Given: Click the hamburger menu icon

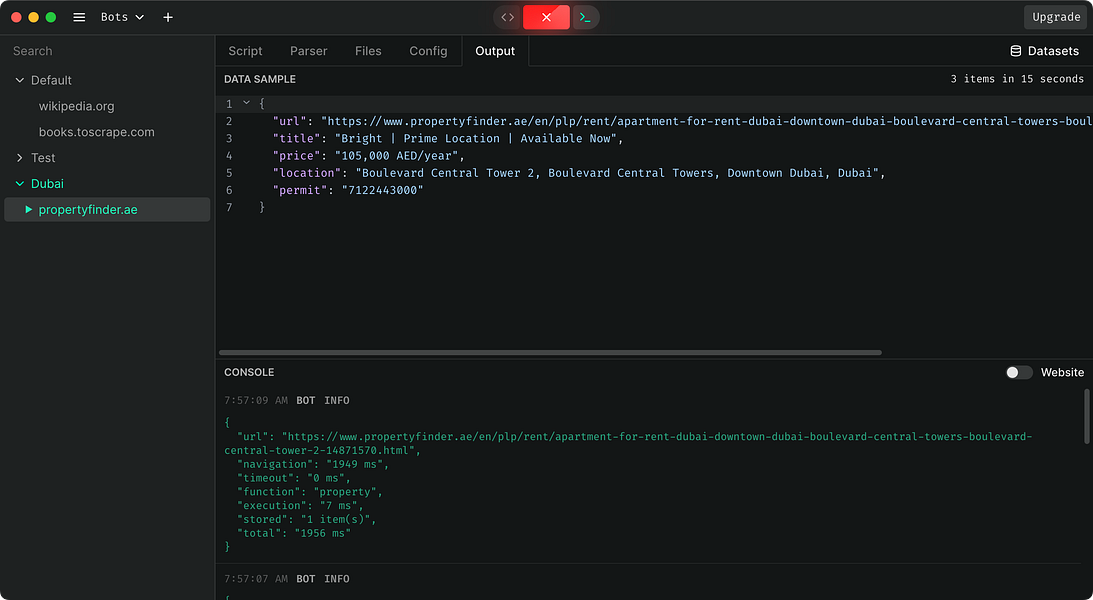Looking at the screenshot, I should pos(79,17).
